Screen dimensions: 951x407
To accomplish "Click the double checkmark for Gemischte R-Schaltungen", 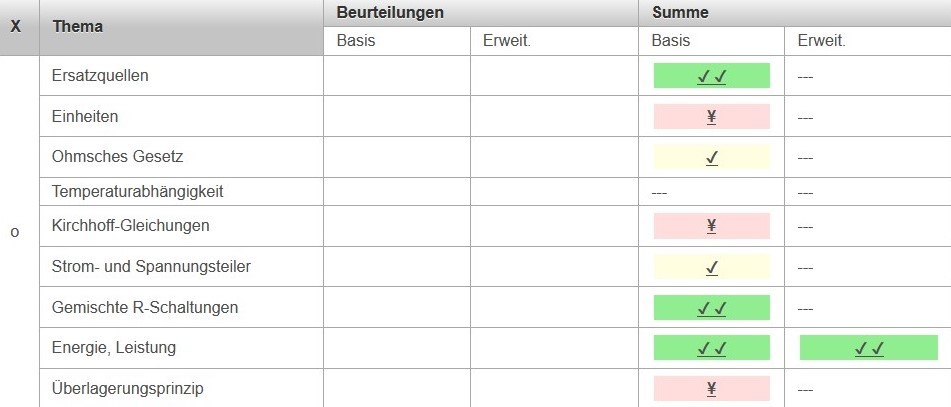I will pos(711,308).
